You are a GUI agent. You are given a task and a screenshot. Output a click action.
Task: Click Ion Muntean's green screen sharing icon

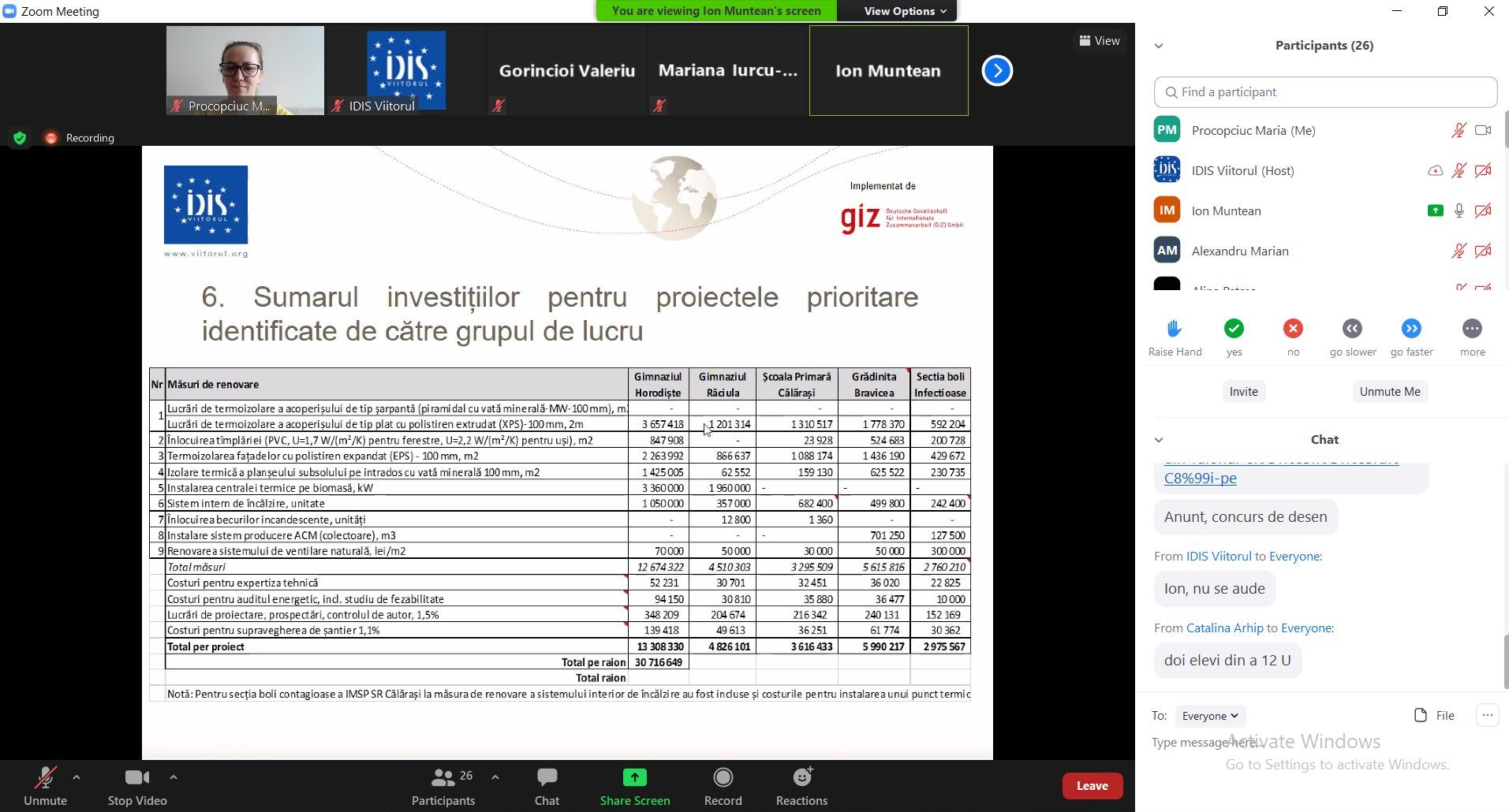coord(1436,210)
